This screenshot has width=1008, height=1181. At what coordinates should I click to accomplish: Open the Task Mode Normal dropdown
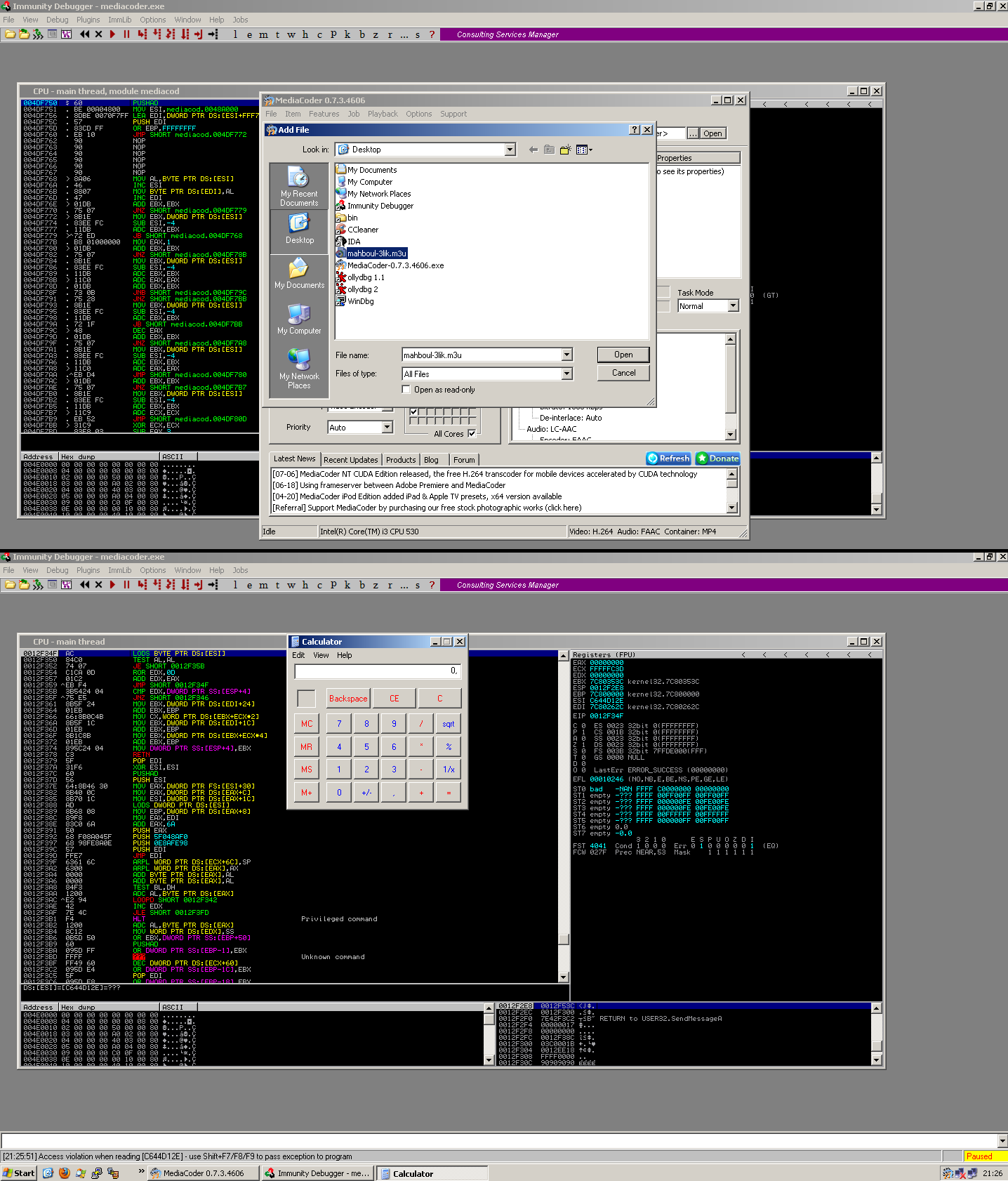pyautogui.click(x=734, y=306)
